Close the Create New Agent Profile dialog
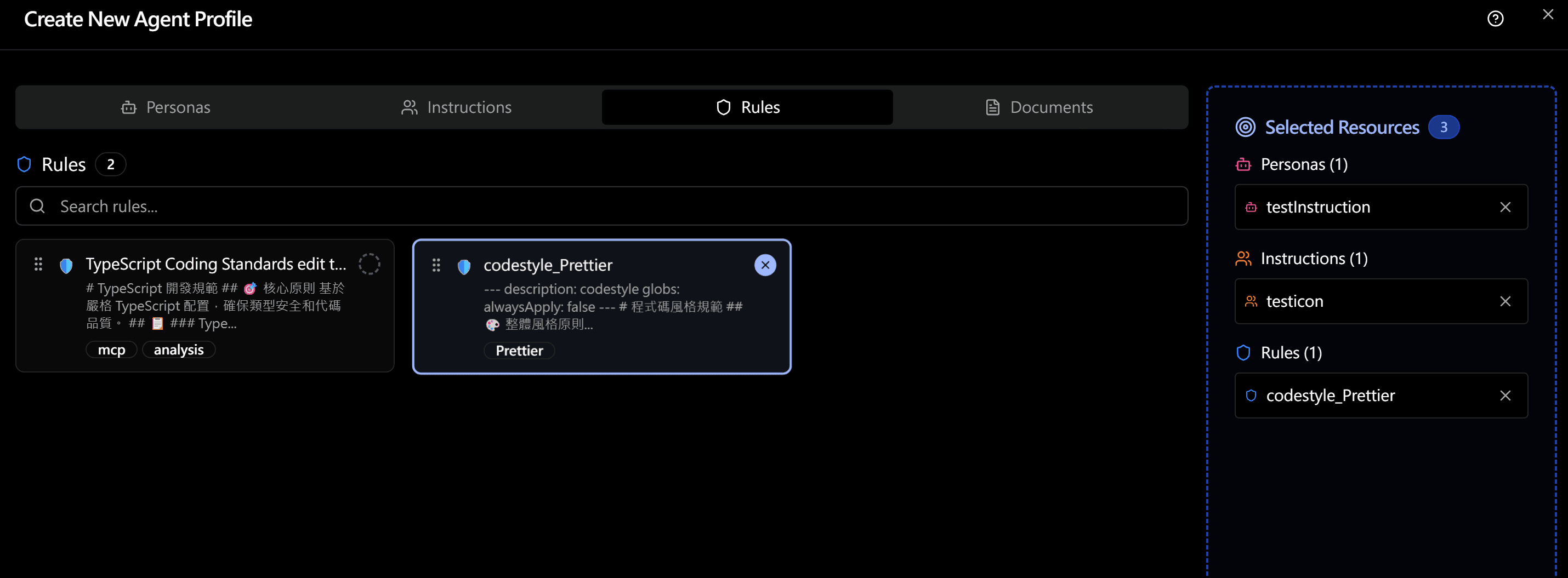Viewport: 1568px width, 578px height. (x=1548, y=15)
